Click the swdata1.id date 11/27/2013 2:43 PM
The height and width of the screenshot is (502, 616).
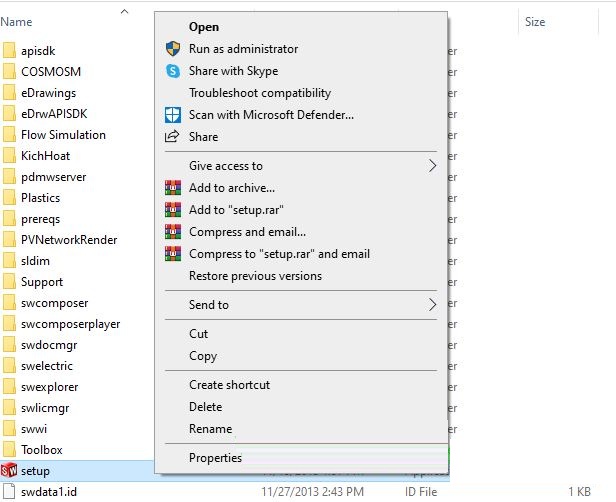[x=313, y=492]
